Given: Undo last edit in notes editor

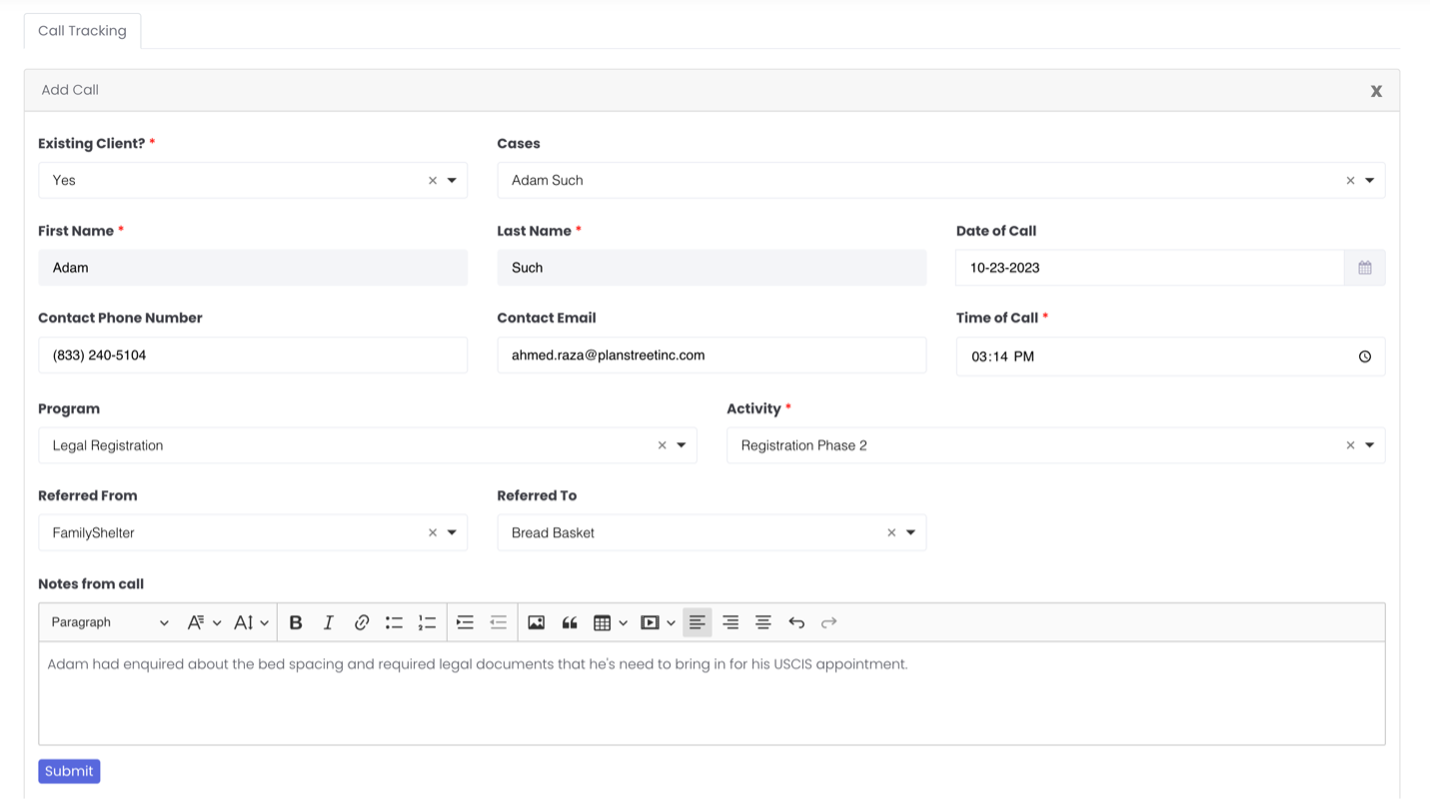Looking at the screenshot, I should (796, 622).
